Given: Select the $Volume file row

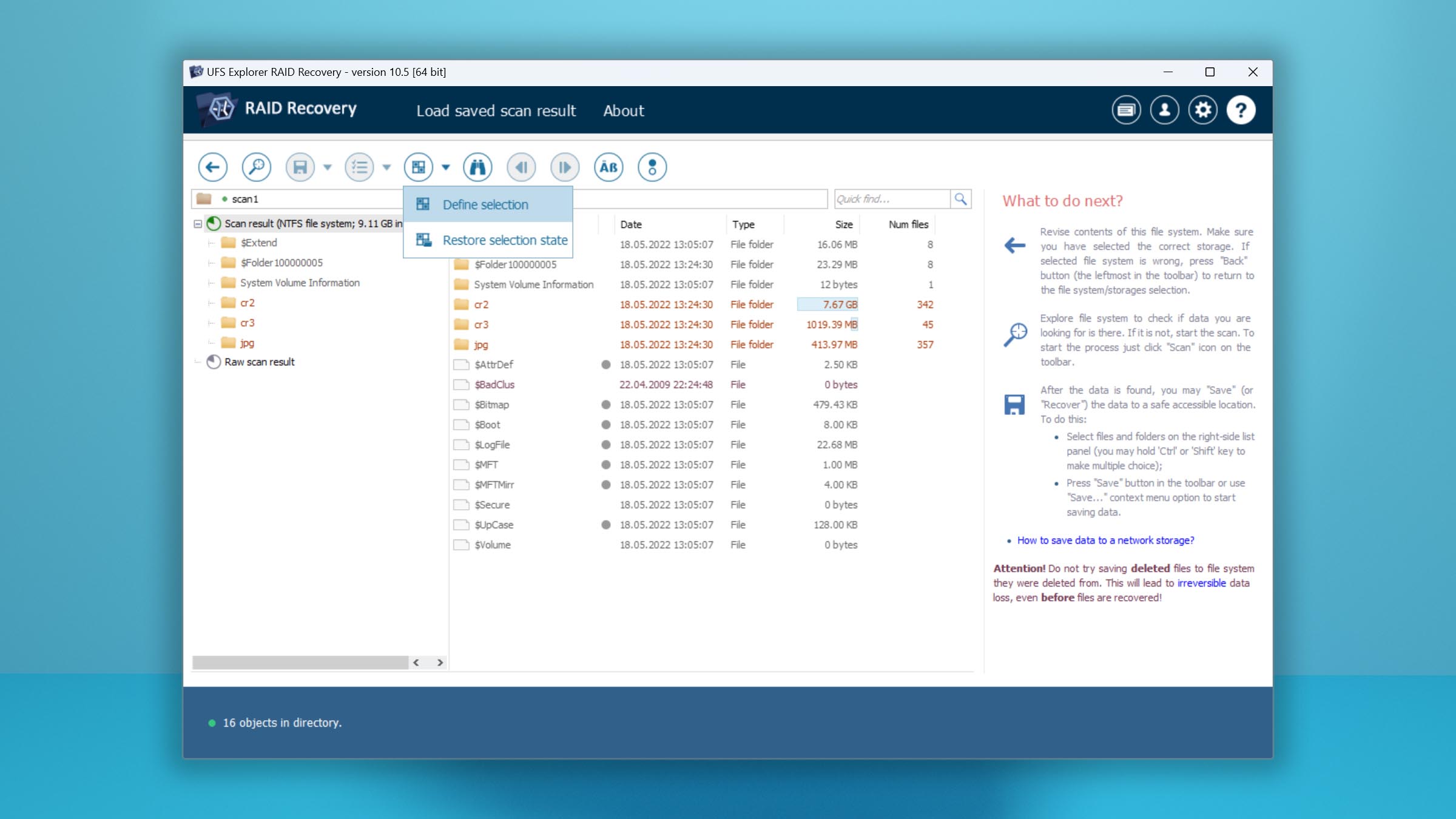Looking at the screenshot, I should [x=695, y=545].
